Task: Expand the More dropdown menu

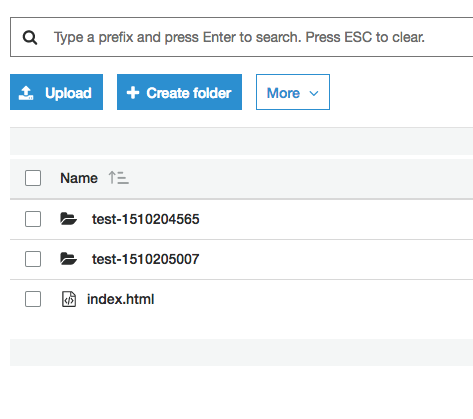Action: (293, 92)
